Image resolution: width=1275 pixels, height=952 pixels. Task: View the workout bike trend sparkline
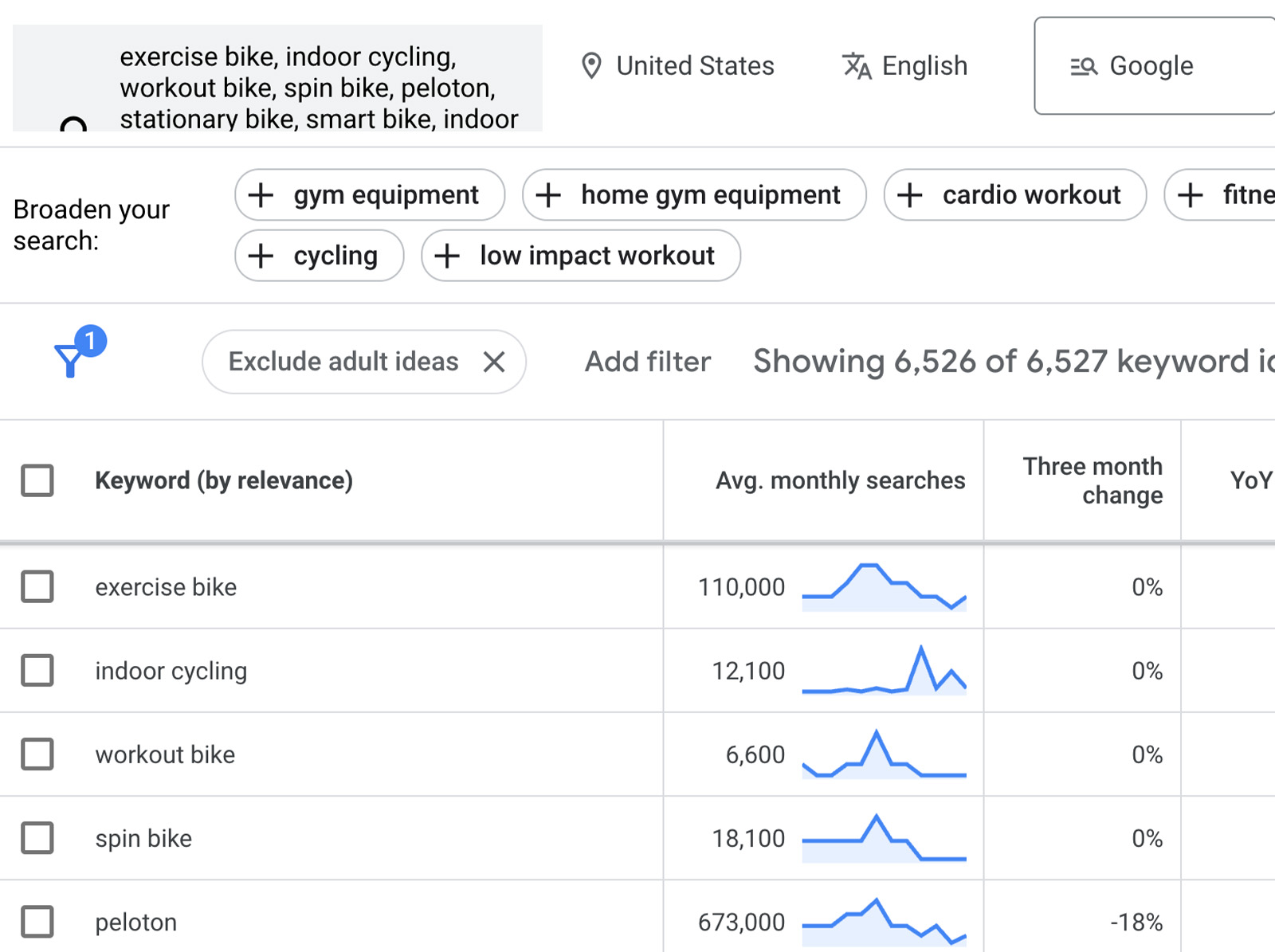[884, 754]
